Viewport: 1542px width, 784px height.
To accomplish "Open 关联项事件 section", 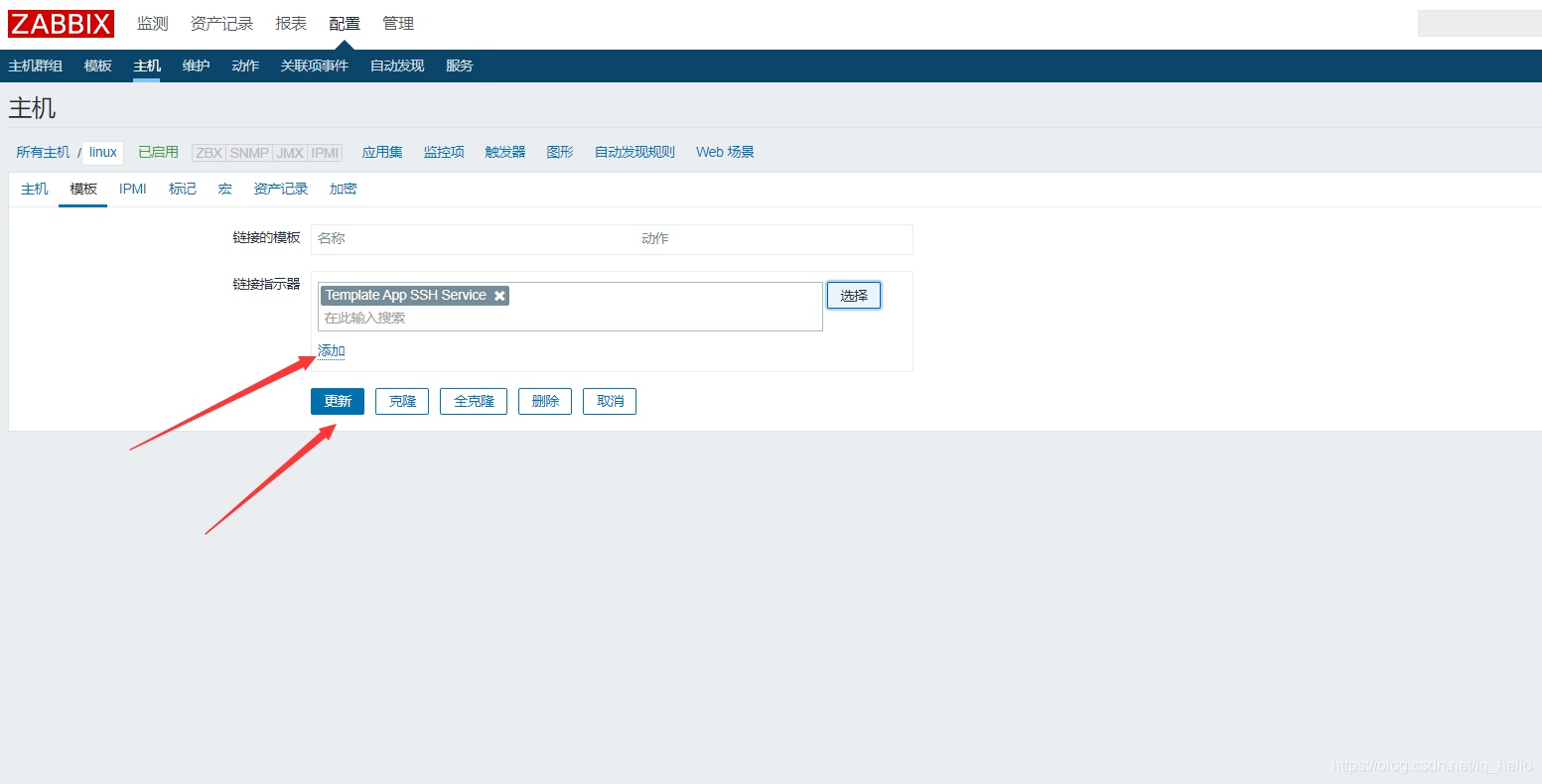I will 315,65.
